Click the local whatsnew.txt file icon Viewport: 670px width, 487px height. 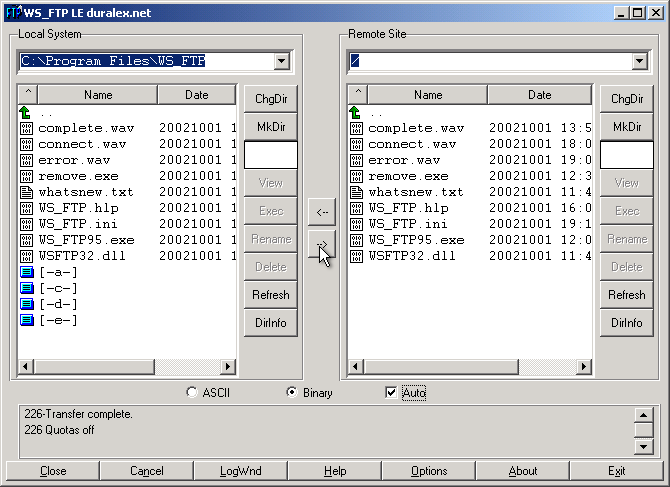tap(26, 192)
